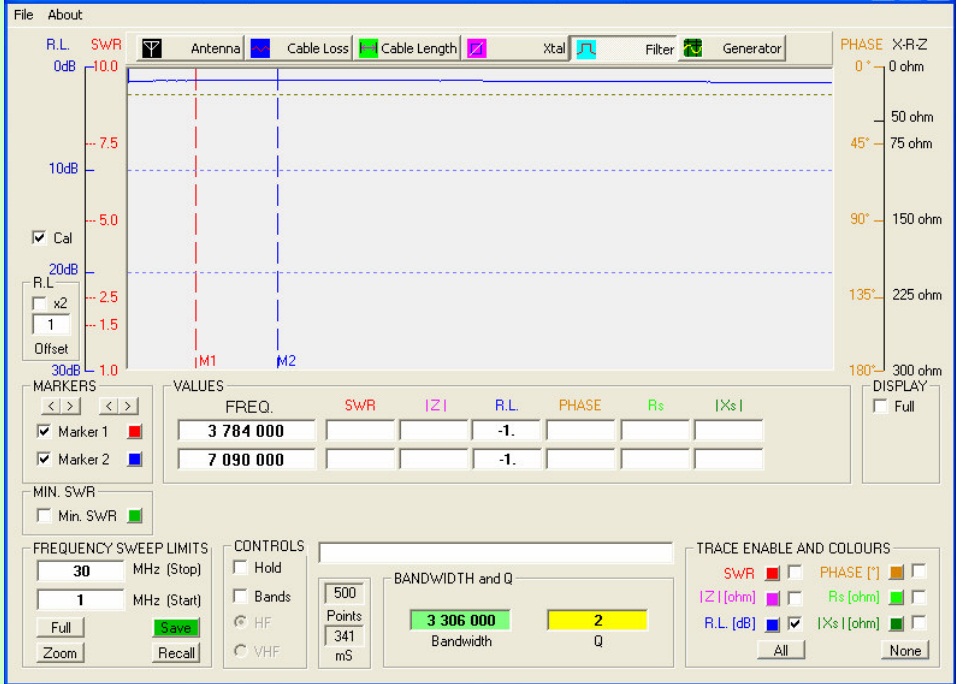Click the blue Marker 2 color square
Viewport: 961px width, 684px height.
point(133,460)
